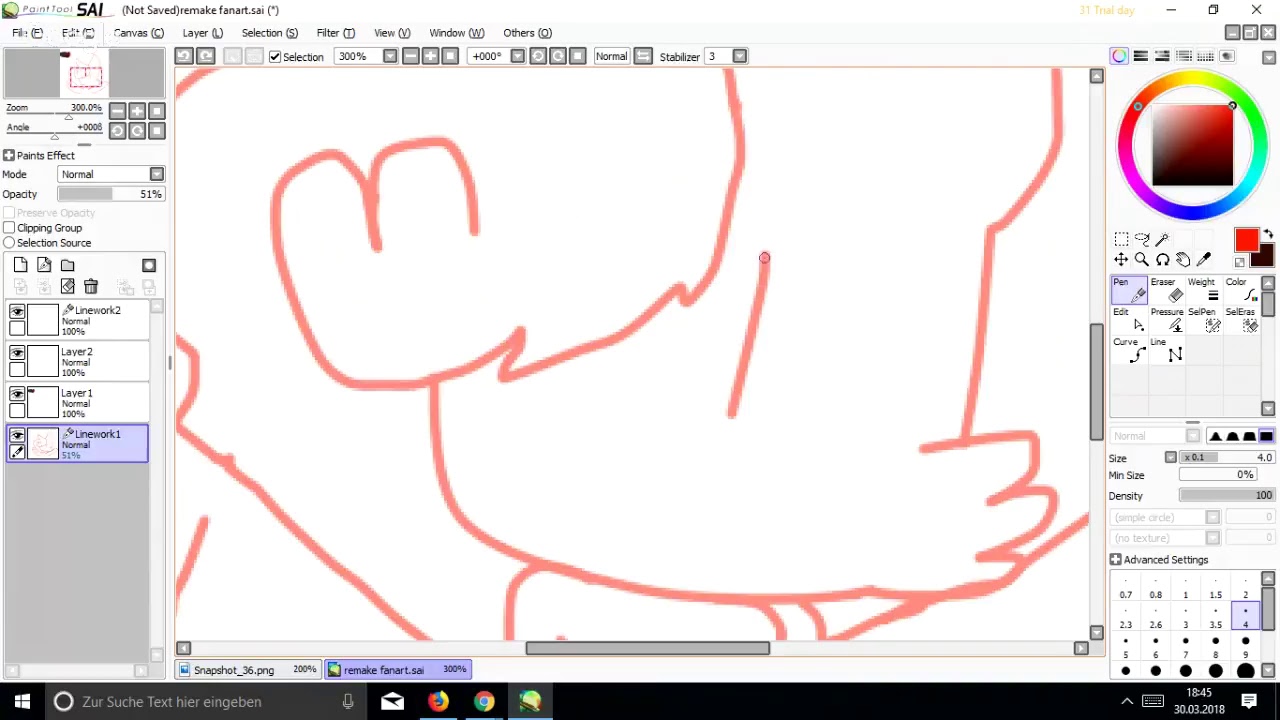Switch to the Snapshot_36.png tab
This screenshot has width=1280, height=720.
pyautogui.click(x=233, y=669)
